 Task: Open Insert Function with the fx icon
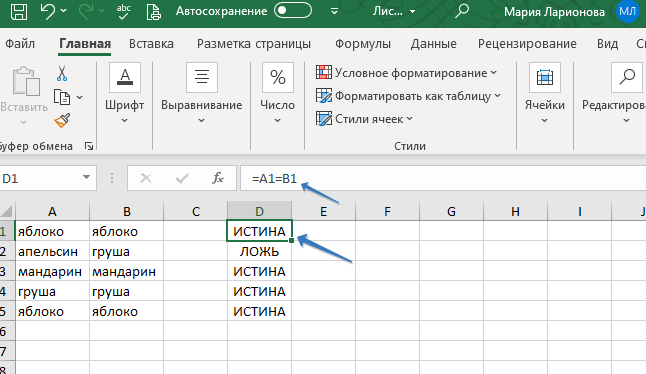[218, 178]
